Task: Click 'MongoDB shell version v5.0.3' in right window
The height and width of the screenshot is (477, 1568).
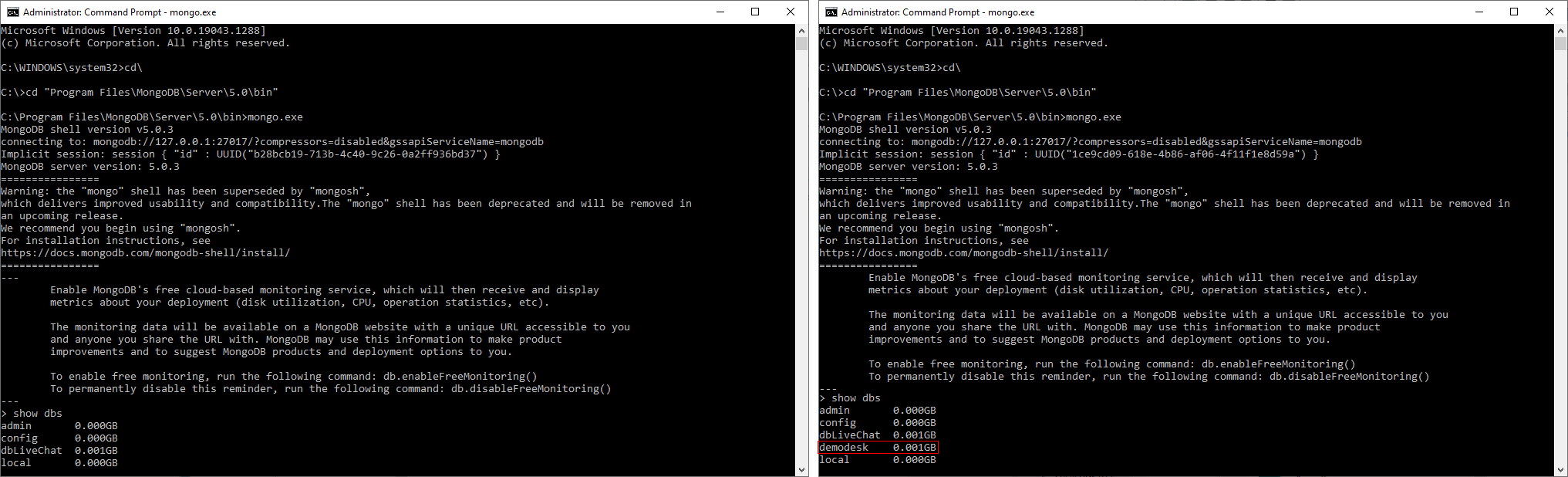Action: [905, 130]
